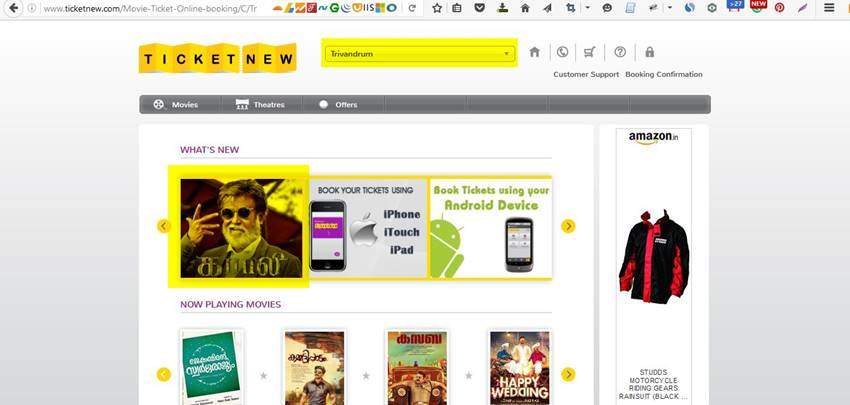Open the green Malayalam movie poster
Image resolution: width=850 pixels, height=405 pixels.
(212, 367)
